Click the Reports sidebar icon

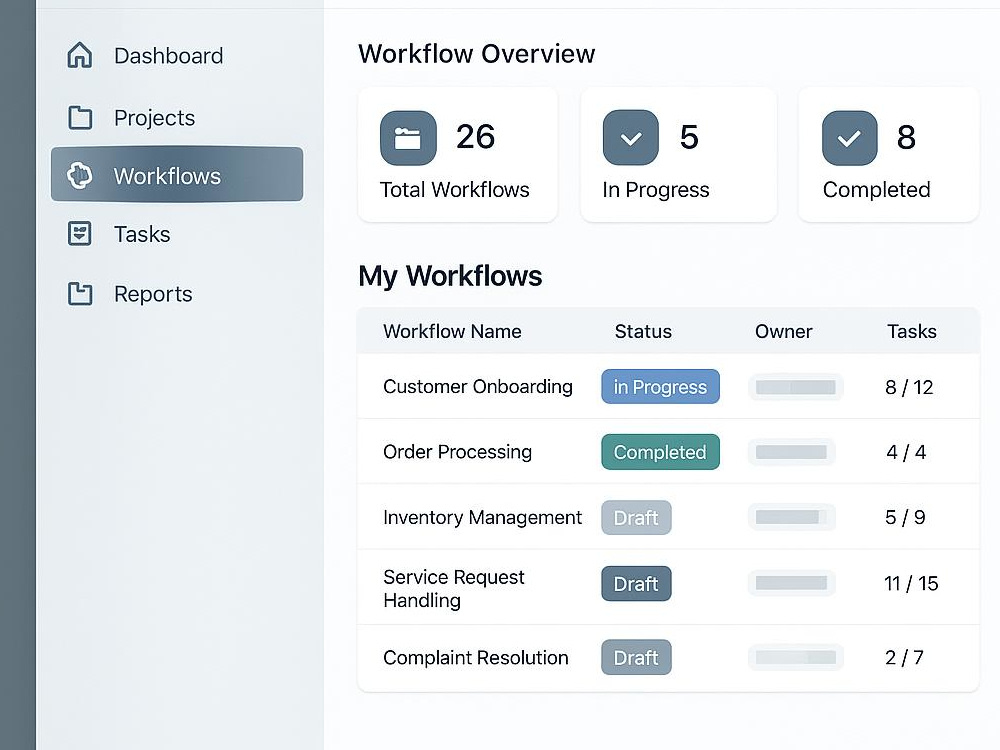(x=80, y=294)
